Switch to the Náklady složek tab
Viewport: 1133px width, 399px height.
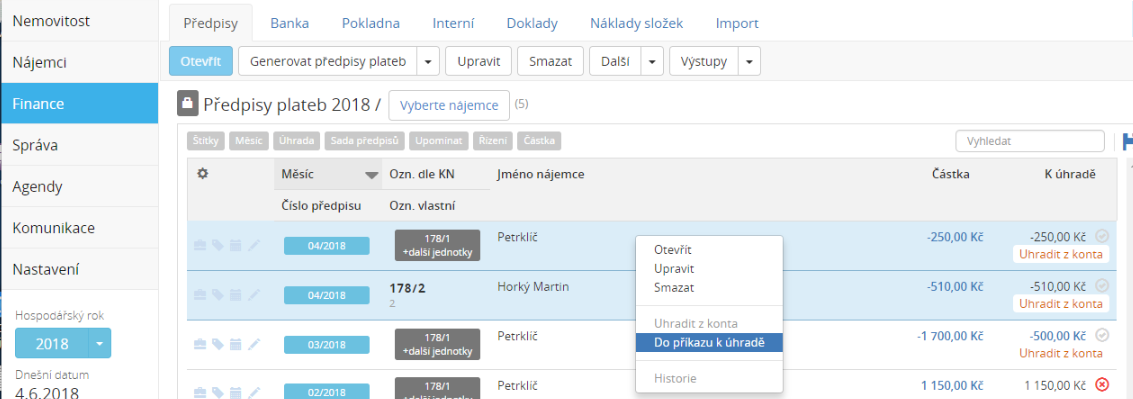coord(636,23)
